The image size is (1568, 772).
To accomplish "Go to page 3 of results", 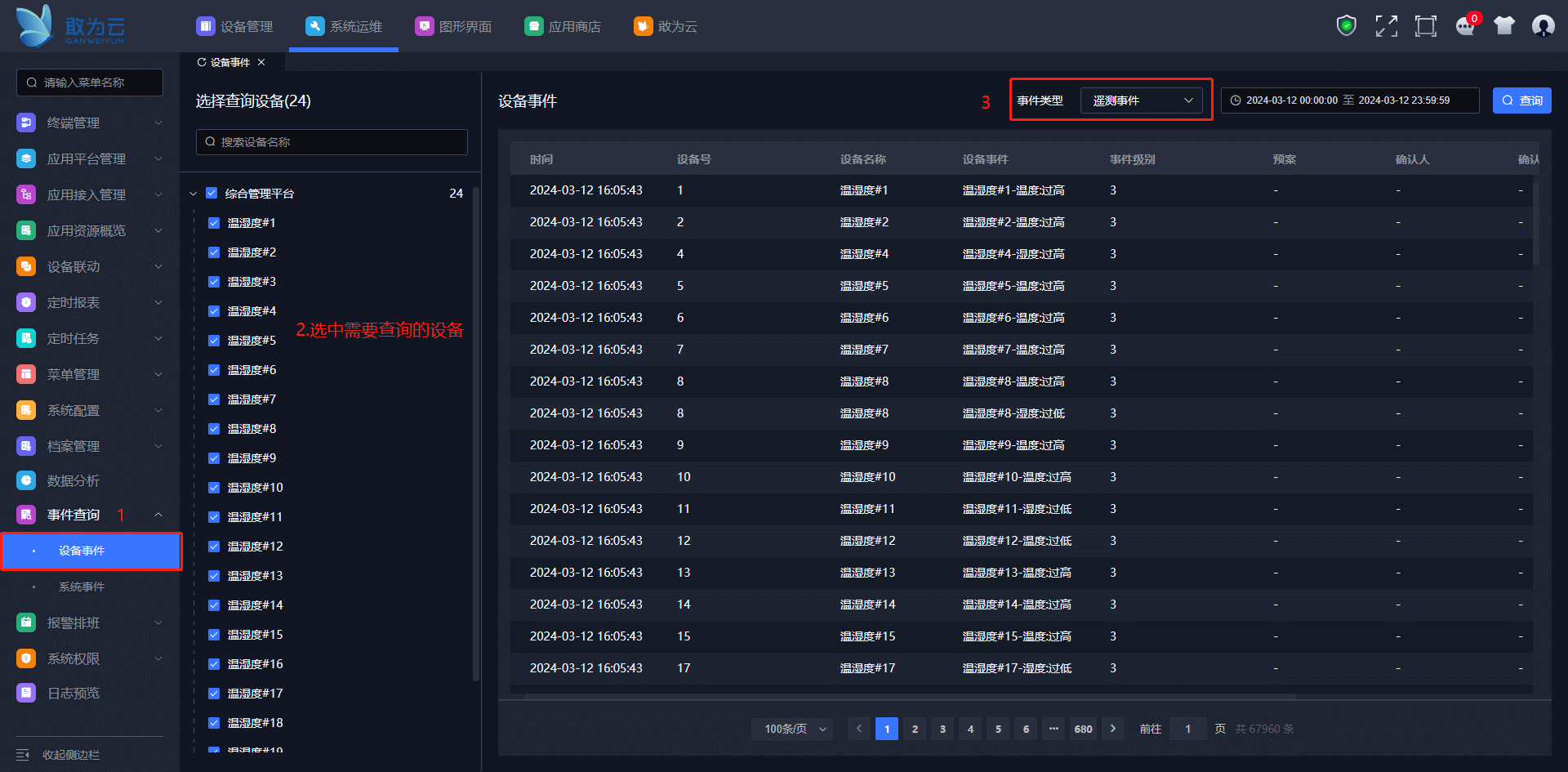I will click(x=942, y=729).
